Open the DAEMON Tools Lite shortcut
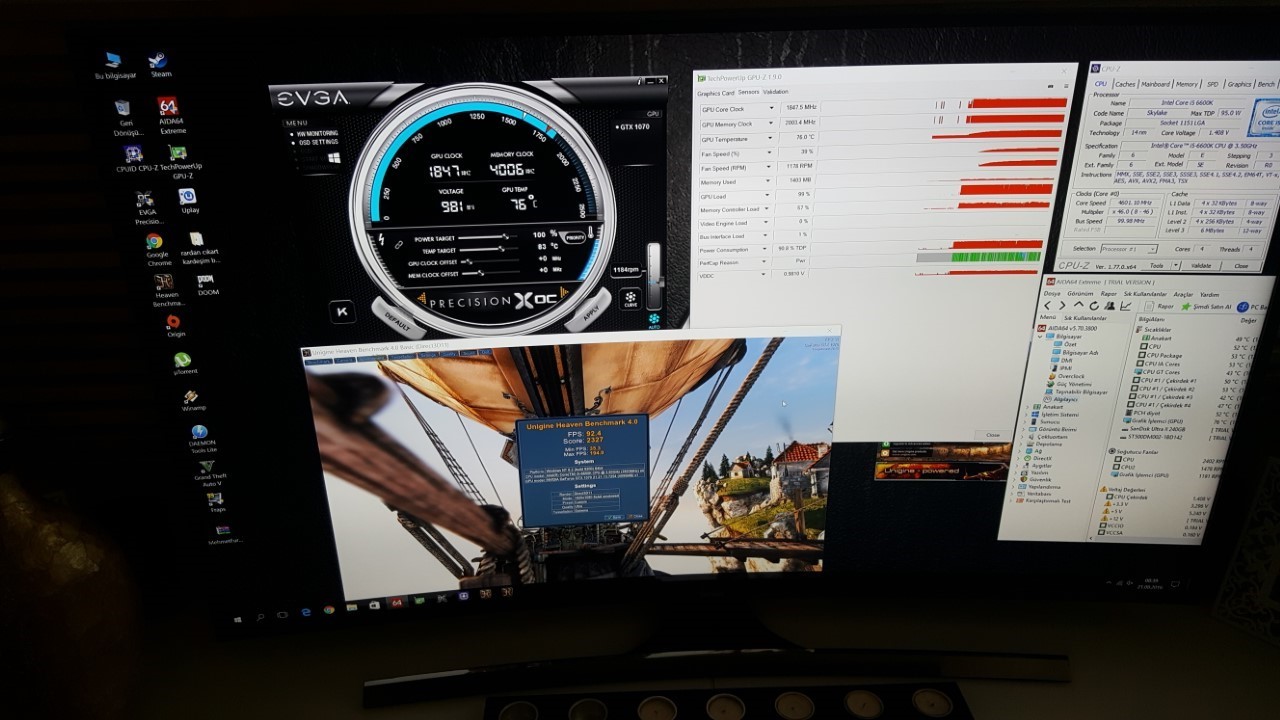1280x720 pixels. (201, 438)
